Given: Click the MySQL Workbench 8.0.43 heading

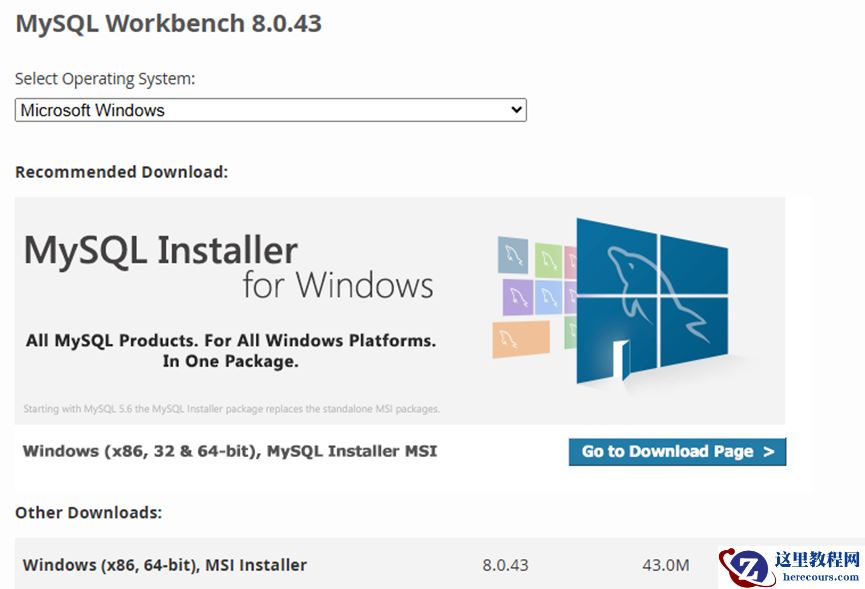Looking at the screenshot, I should (171, 23).
